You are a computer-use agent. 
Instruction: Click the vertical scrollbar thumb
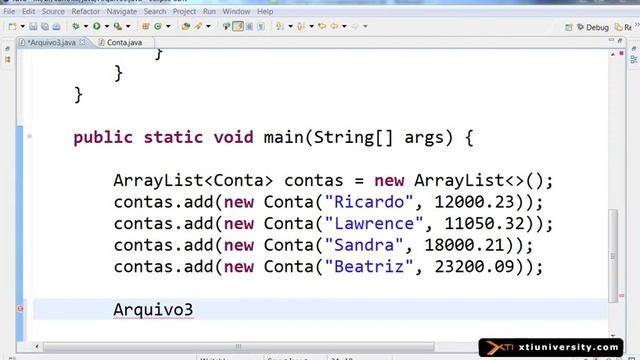click(613, 256)
